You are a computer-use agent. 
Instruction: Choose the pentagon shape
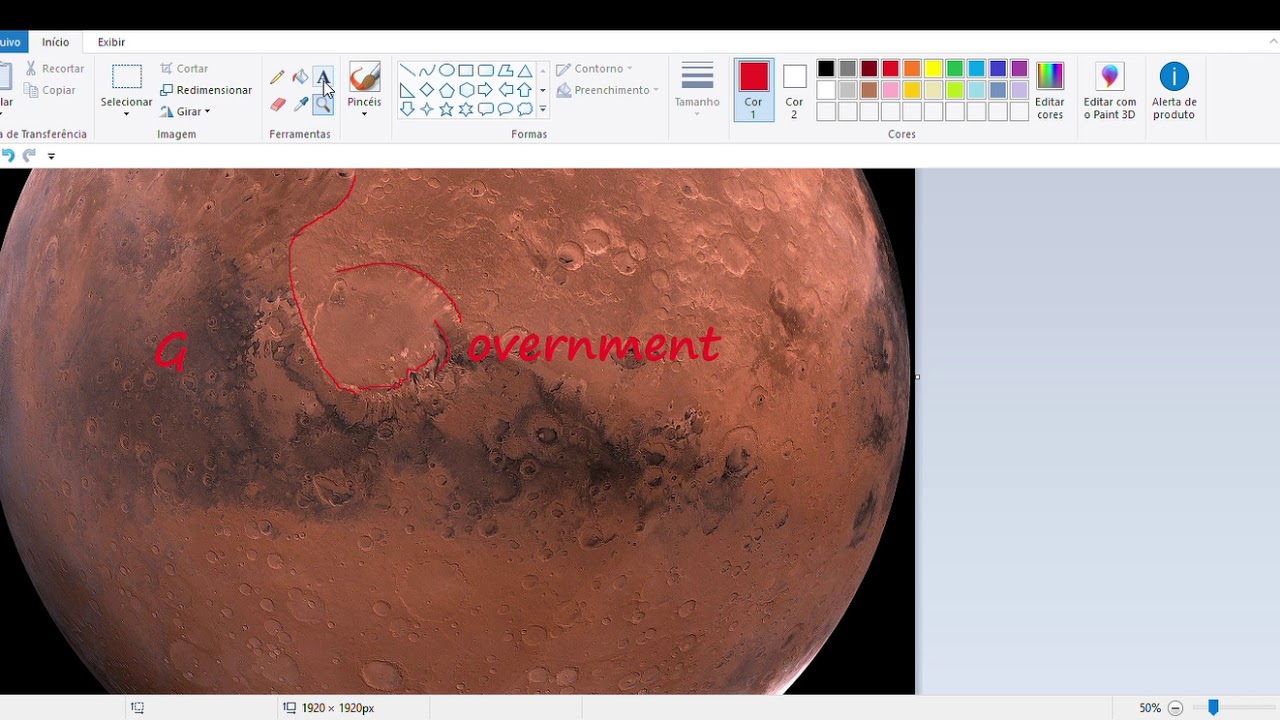[x=446, y=90]
